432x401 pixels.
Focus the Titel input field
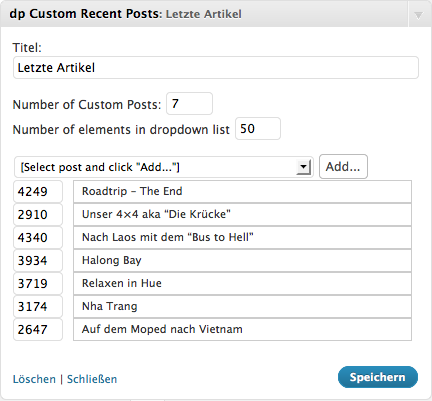pos(216,68)
